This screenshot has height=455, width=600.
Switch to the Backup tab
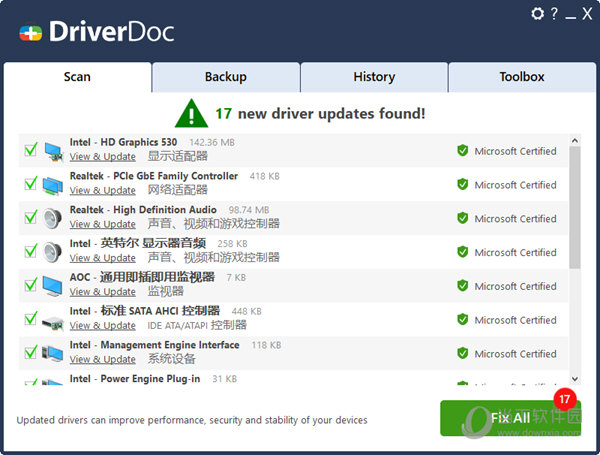coord(226,77)
